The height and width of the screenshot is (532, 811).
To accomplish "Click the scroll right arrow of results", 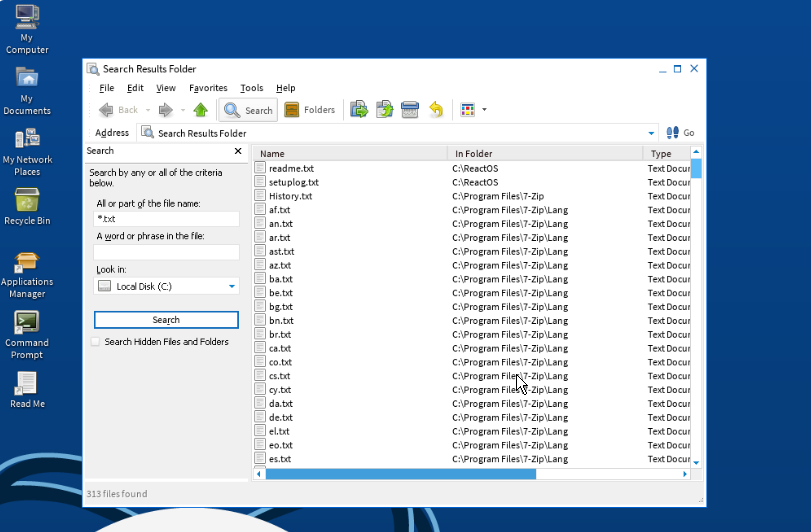I will coord(685,474).
